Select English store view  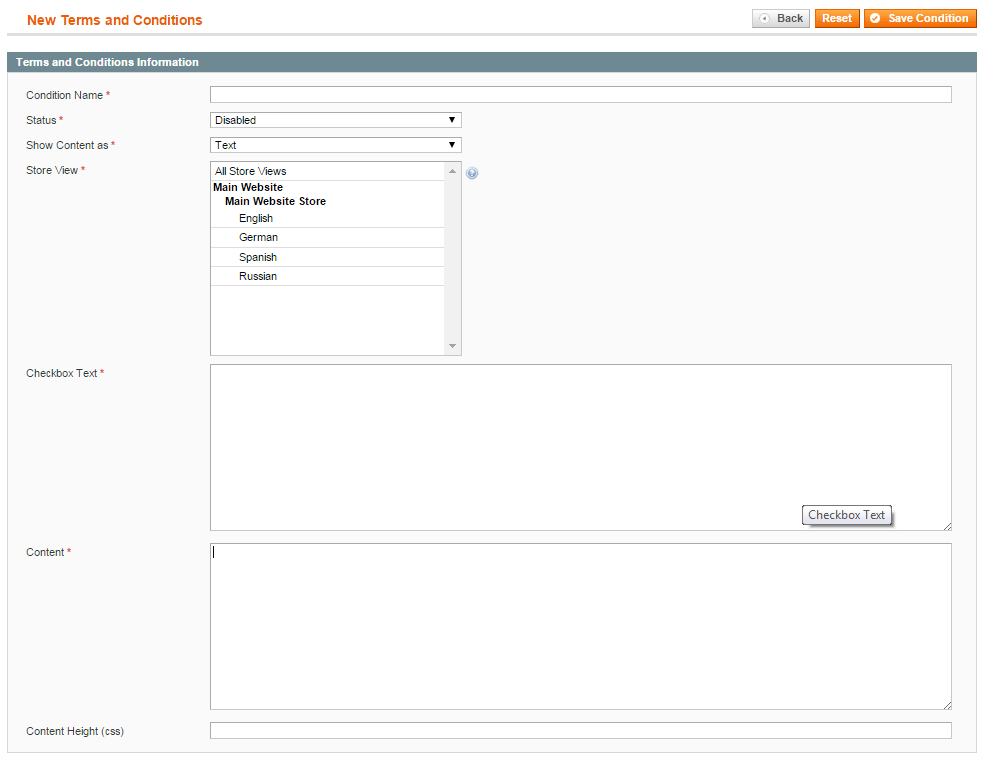point(327,218)
